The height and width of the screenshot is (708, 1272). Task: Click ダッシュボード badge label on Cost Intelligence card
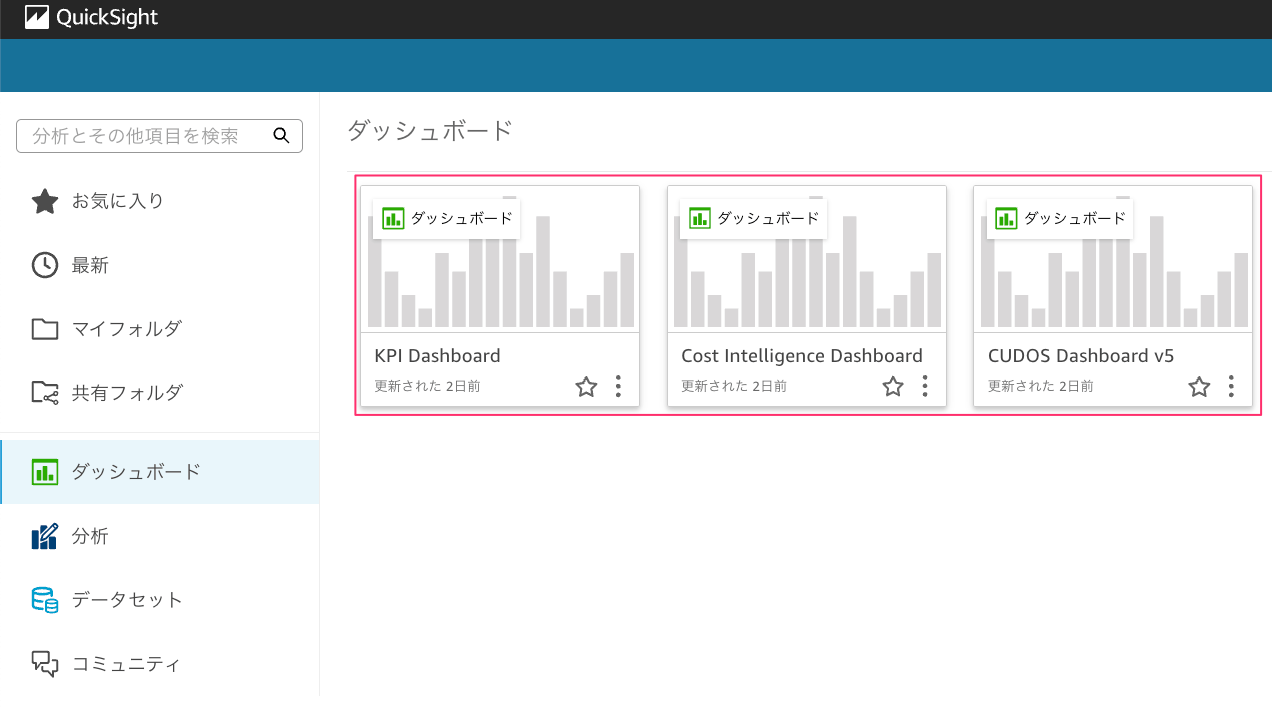(x=769, y=218)
